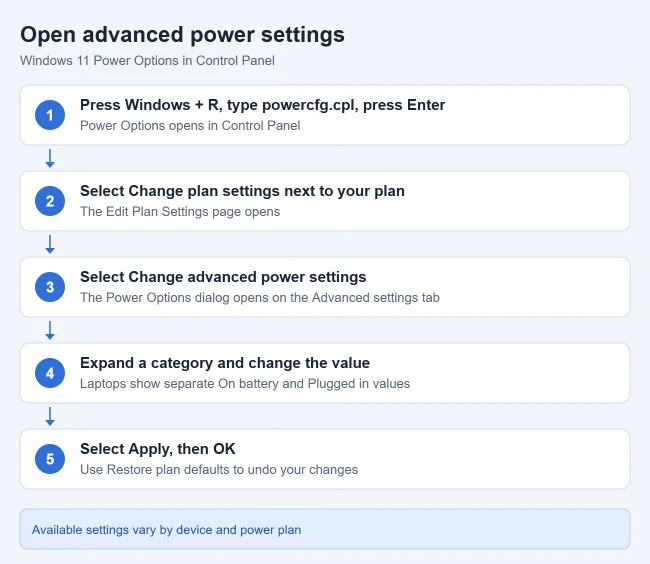
Task: Click 'The Edit Plan Settings page opens' text
Action: coord(180,212)
